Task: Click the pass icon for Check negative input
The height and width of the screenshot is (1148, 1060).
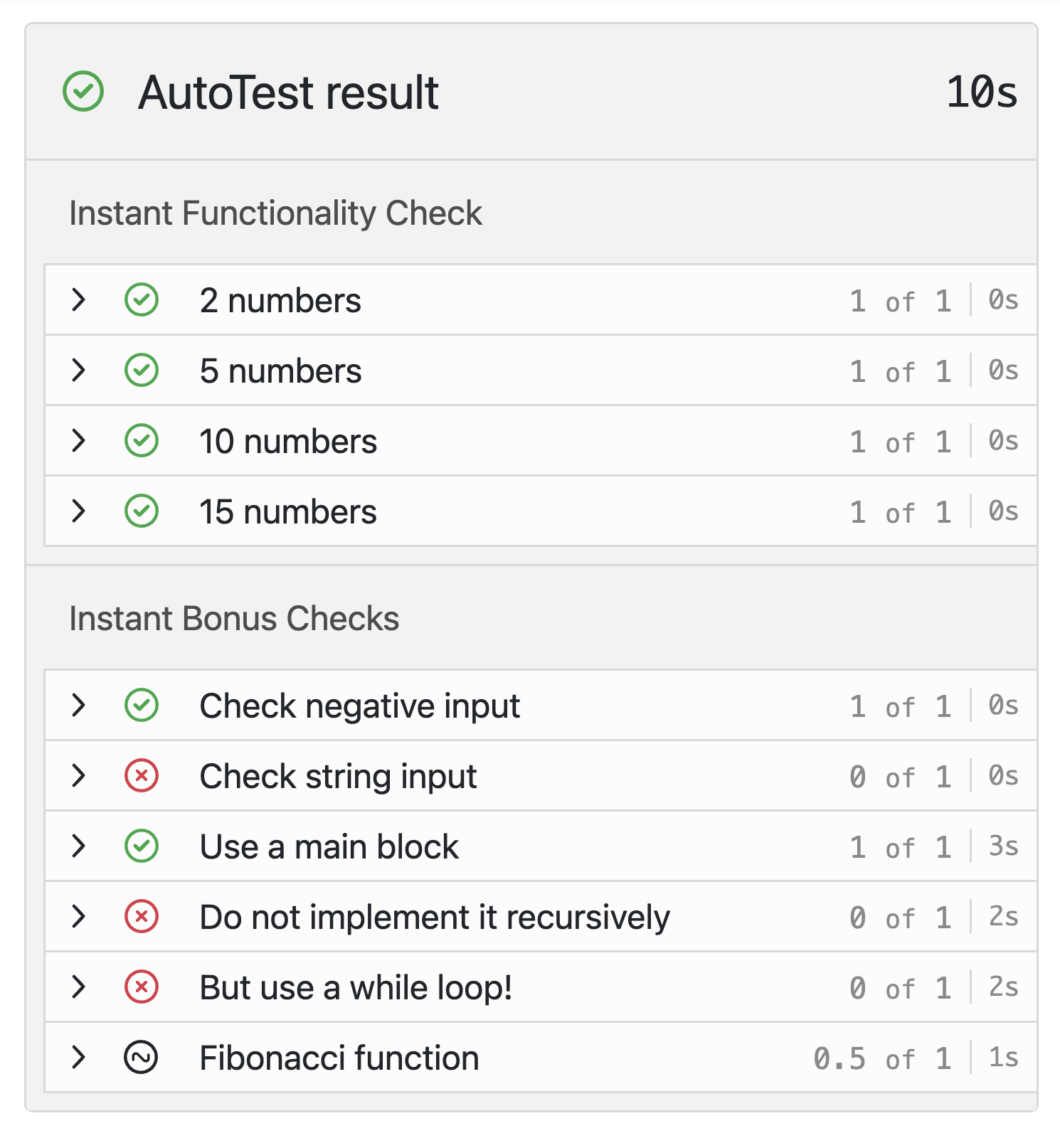Action: pos(142,706)
